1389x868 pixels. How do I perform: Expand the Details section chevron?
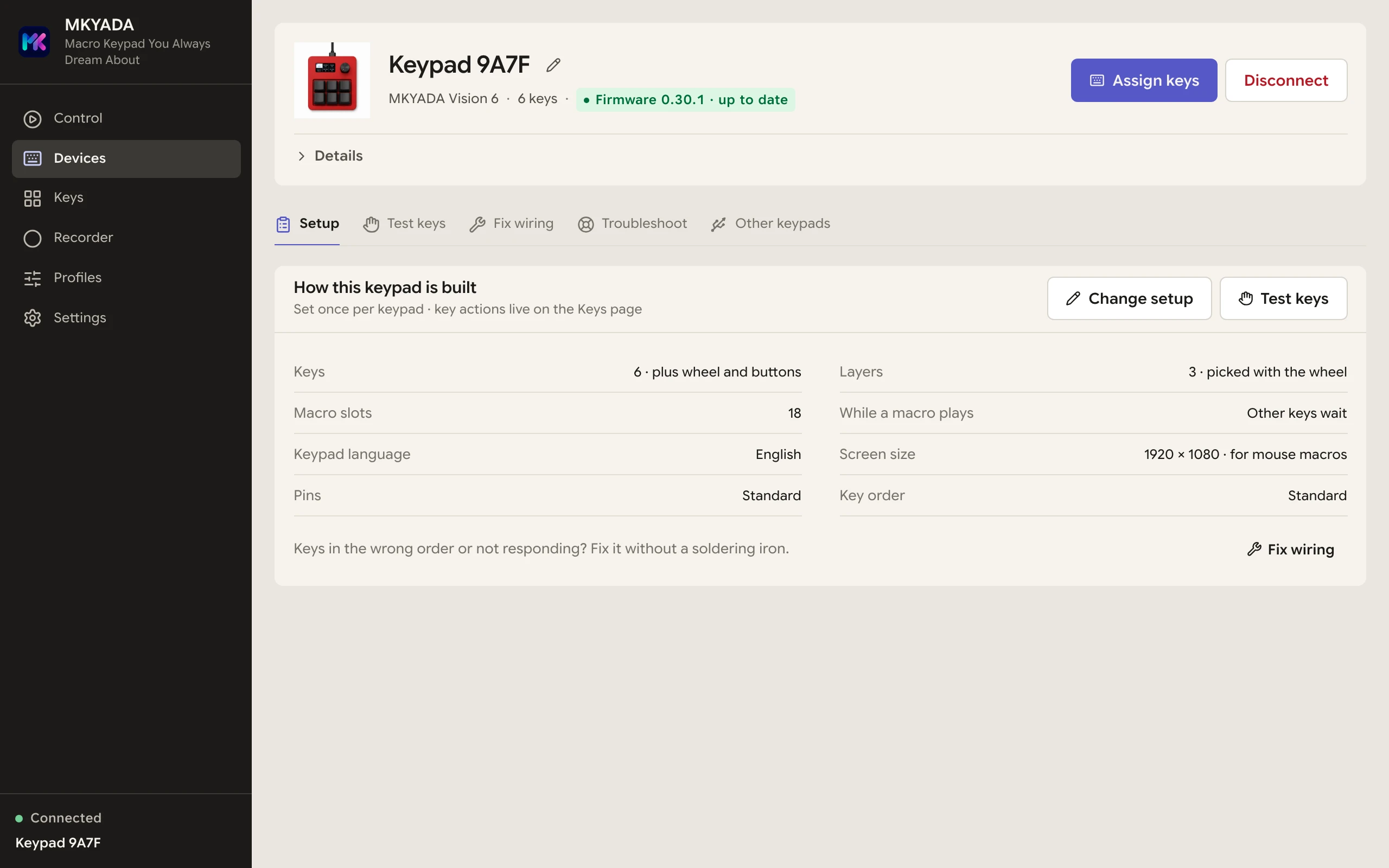click(301, 156)
